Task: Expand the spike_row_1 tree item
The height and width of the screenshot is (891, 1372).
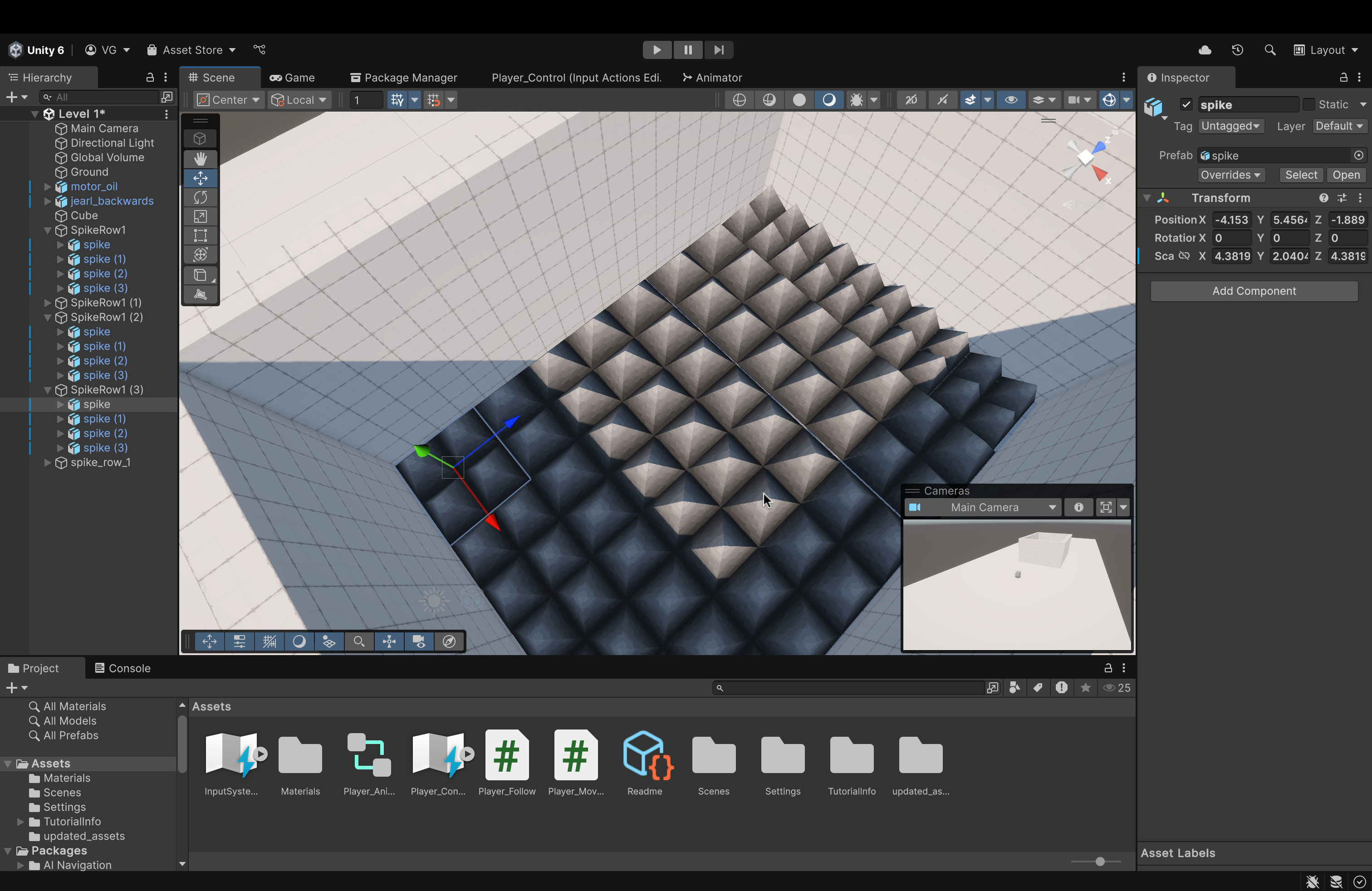Action: click(48, 462)
